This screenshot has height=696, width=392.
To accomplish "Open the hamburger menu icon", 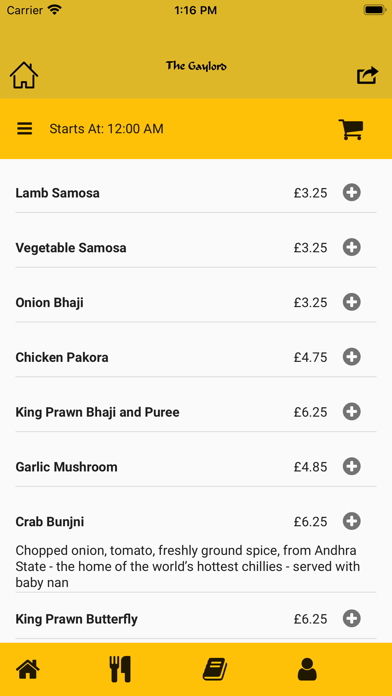I will [x=25, y=129].
